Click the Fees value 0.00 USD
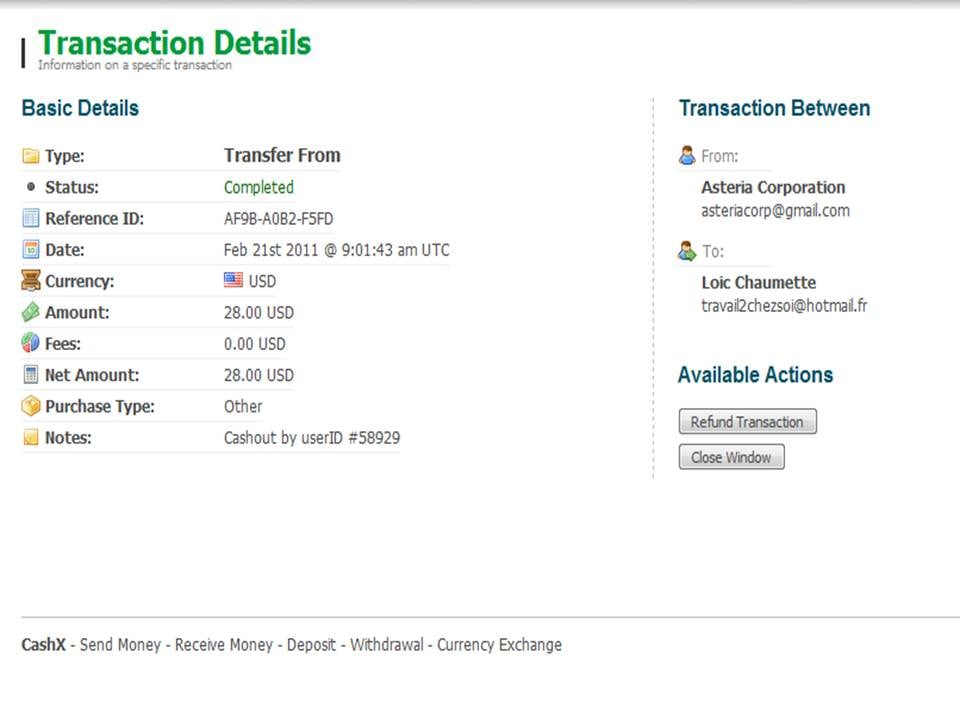 click(255, 343)
